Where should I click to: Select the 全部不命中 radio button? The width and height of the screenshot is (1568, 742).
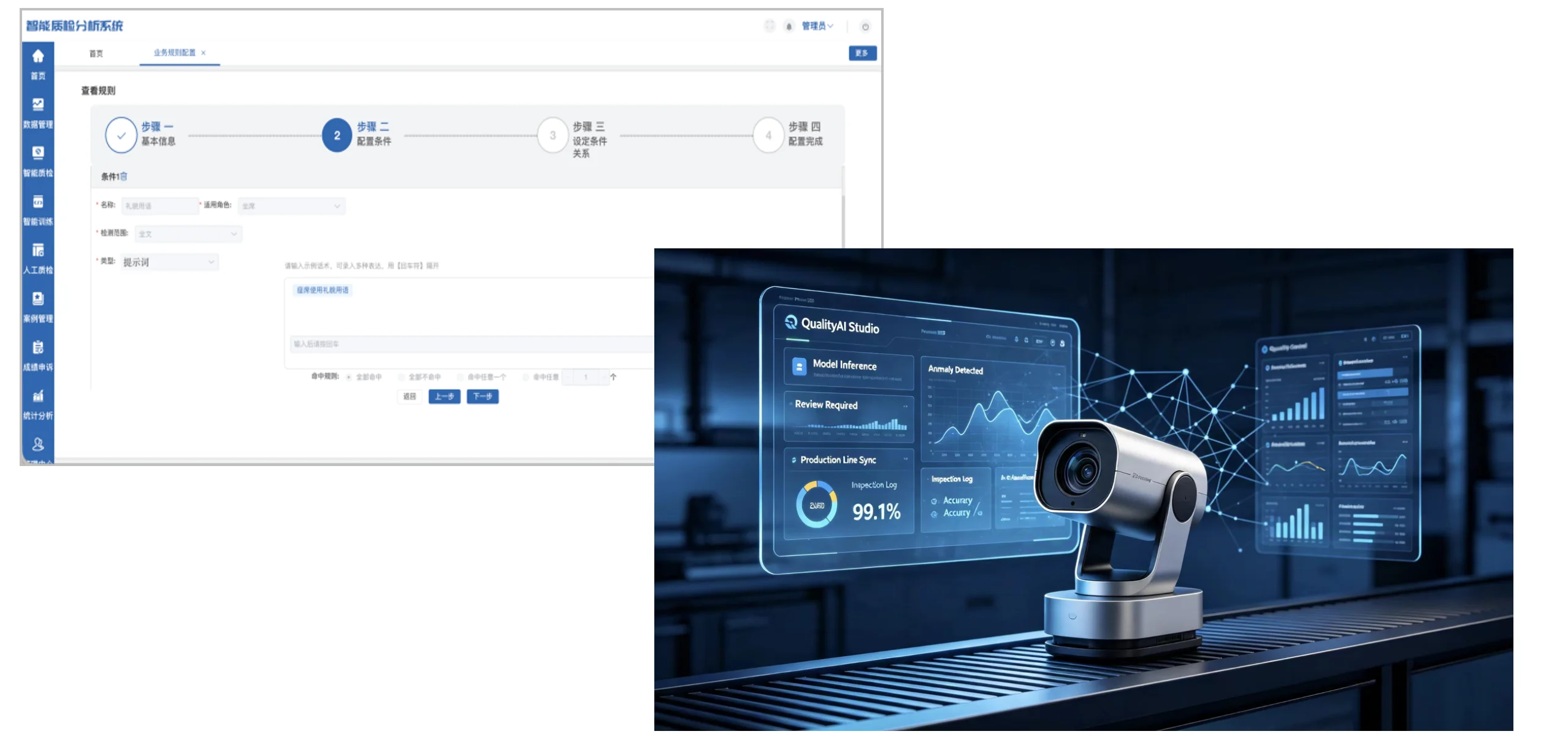pyautogui.click(x=401, y=377)
